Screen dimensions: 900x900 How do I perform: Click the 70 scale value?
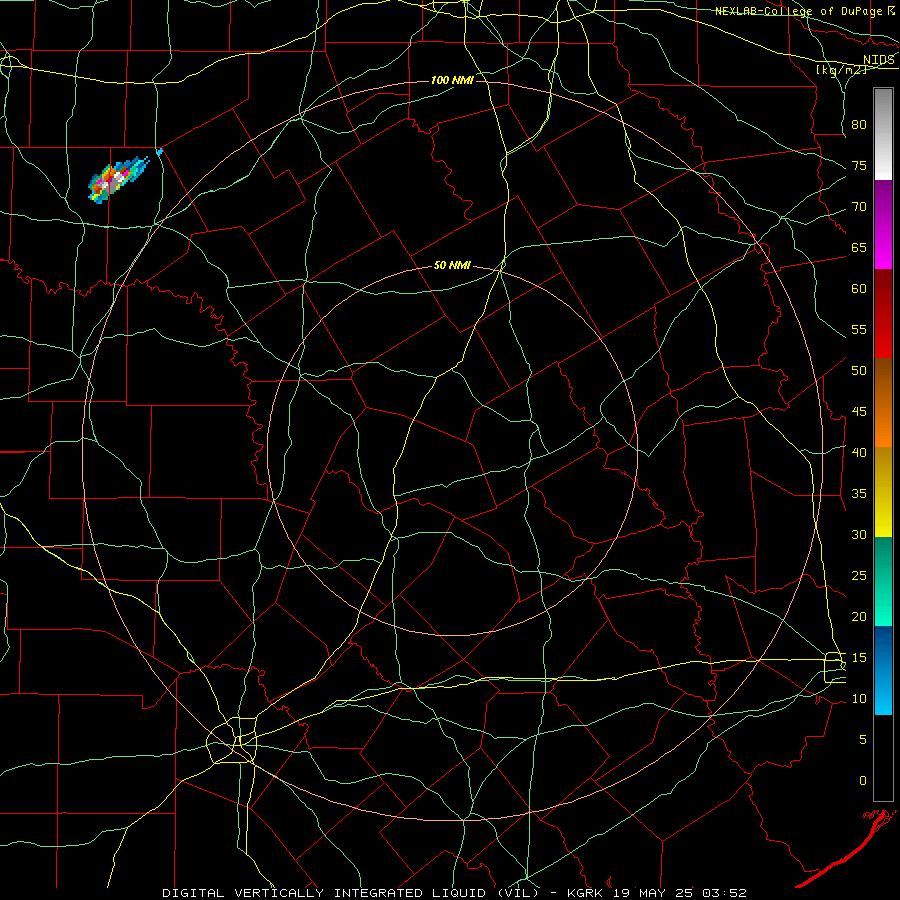click(x=859, y=207)
